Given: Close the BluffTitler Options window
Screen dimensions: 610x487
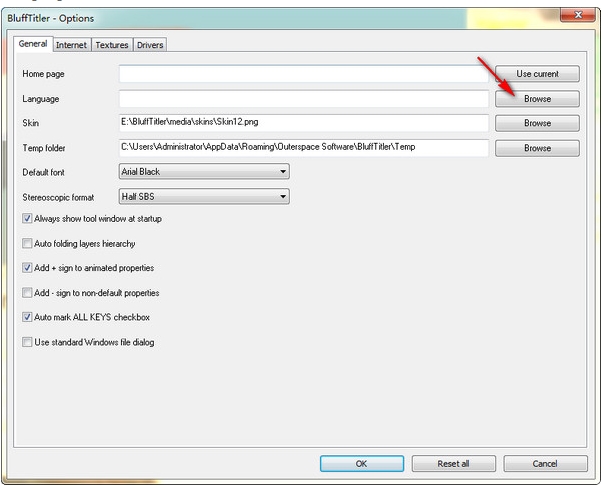Looking at the screenshot, I should coord(578,15).
